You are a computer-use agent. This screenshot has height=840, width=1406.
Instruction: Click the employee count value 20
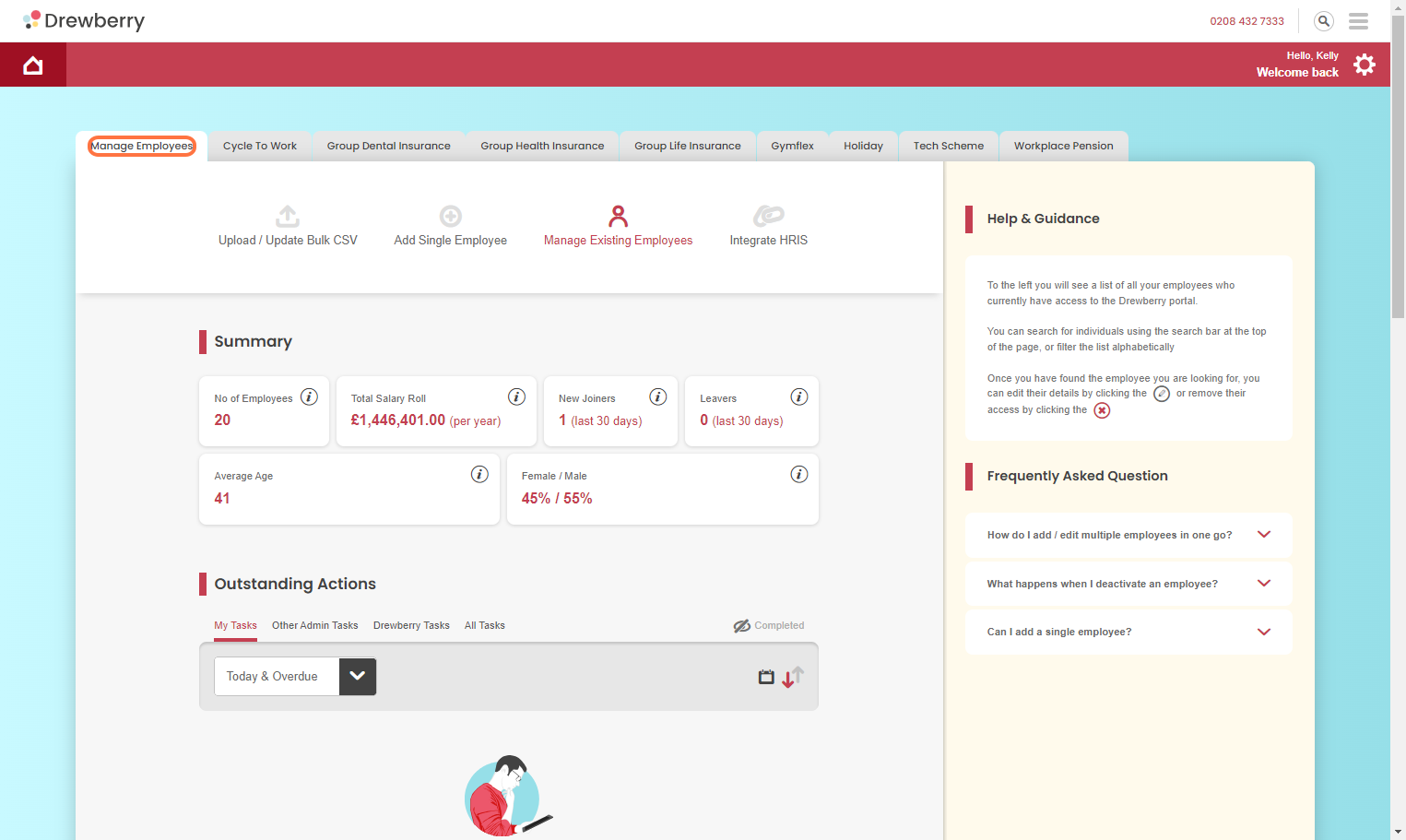222,420
